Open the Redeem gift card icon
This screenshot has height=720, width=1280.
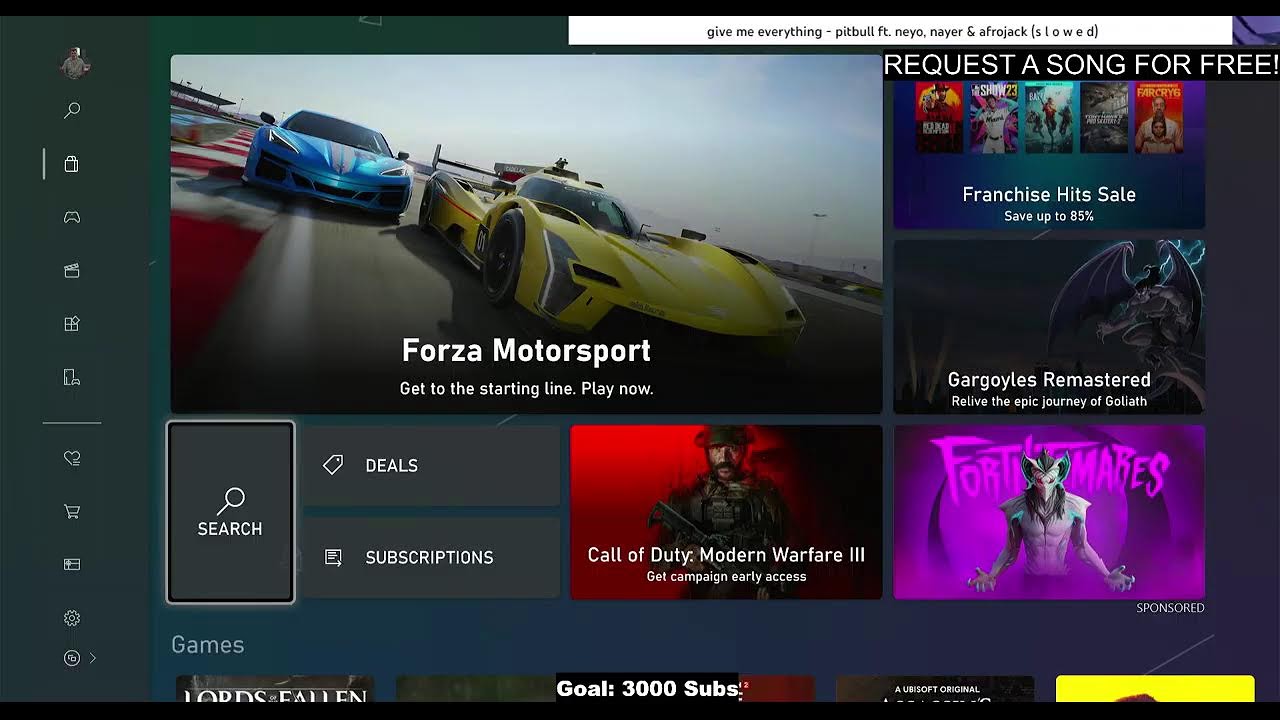point(72,564)
